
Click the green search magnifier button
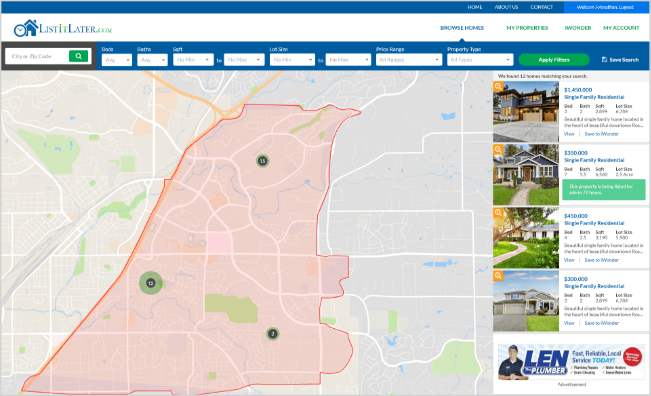pos(78,56)
